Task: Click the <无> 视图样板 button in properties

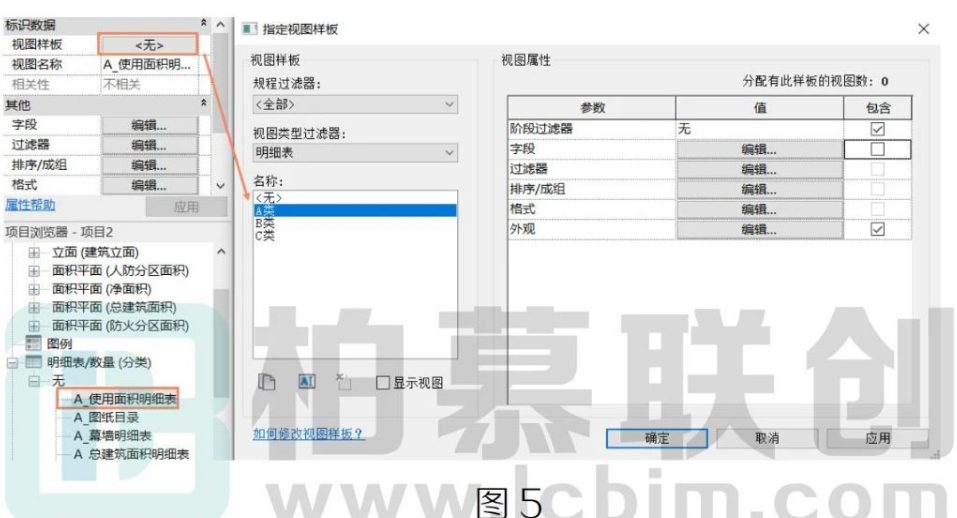Action: coord(148,45)
